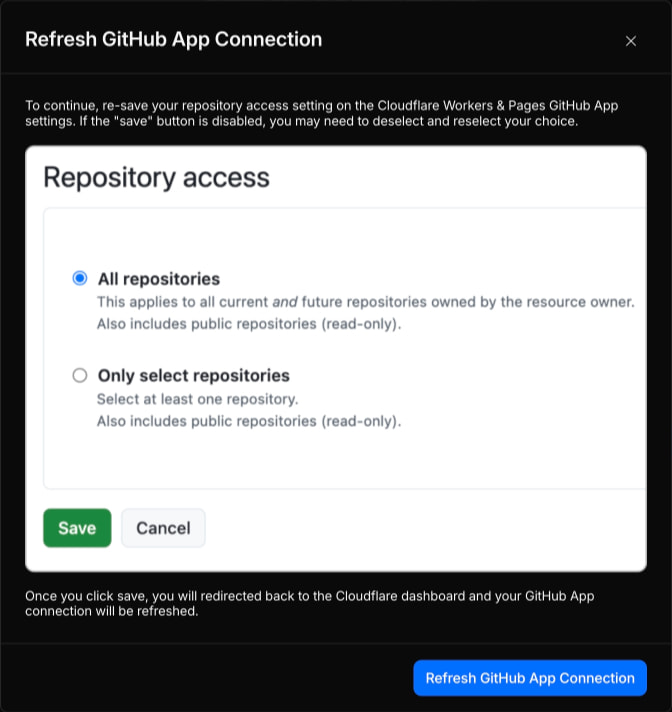Click the 'Once you click save' footer note
Image resolution: width=672 pixels, height=712 pixels.
310,603
